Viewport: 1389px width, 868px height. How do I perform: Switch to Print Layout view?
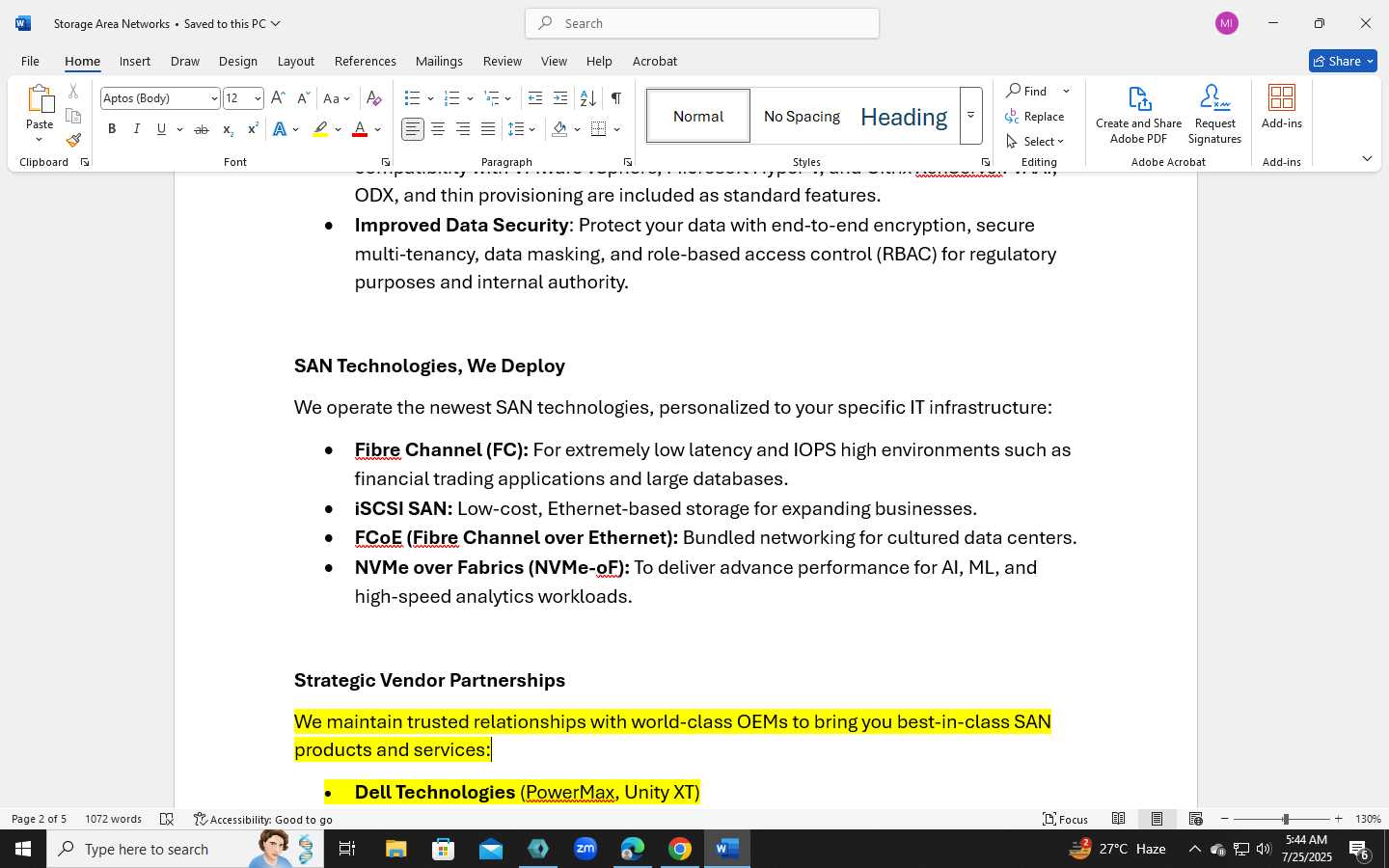[x=1157, y=819]
